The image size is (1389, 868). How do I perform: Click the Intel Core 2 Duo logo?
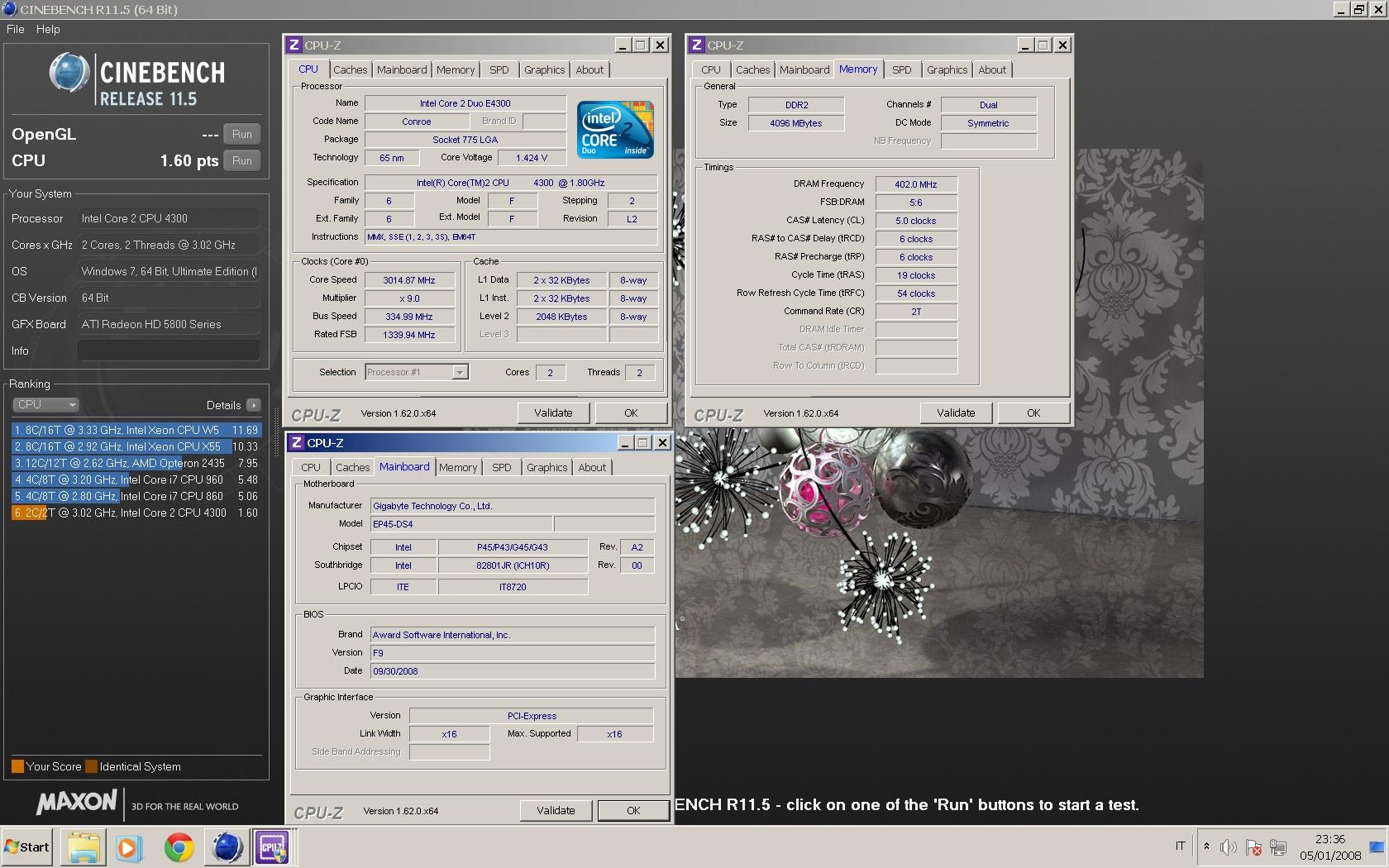[615, 129]
